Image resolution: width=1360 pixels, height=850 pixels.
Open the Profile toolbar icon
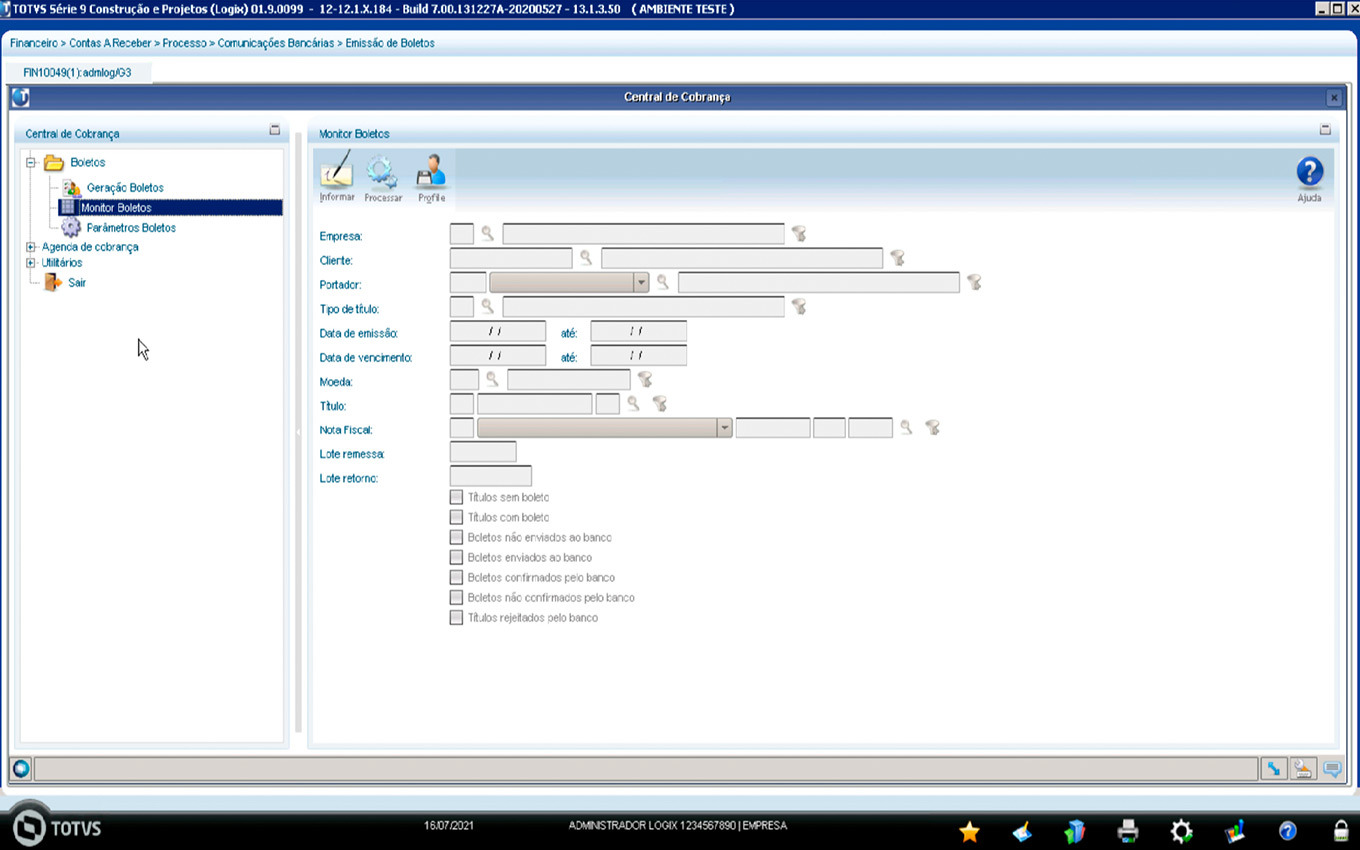431,174
